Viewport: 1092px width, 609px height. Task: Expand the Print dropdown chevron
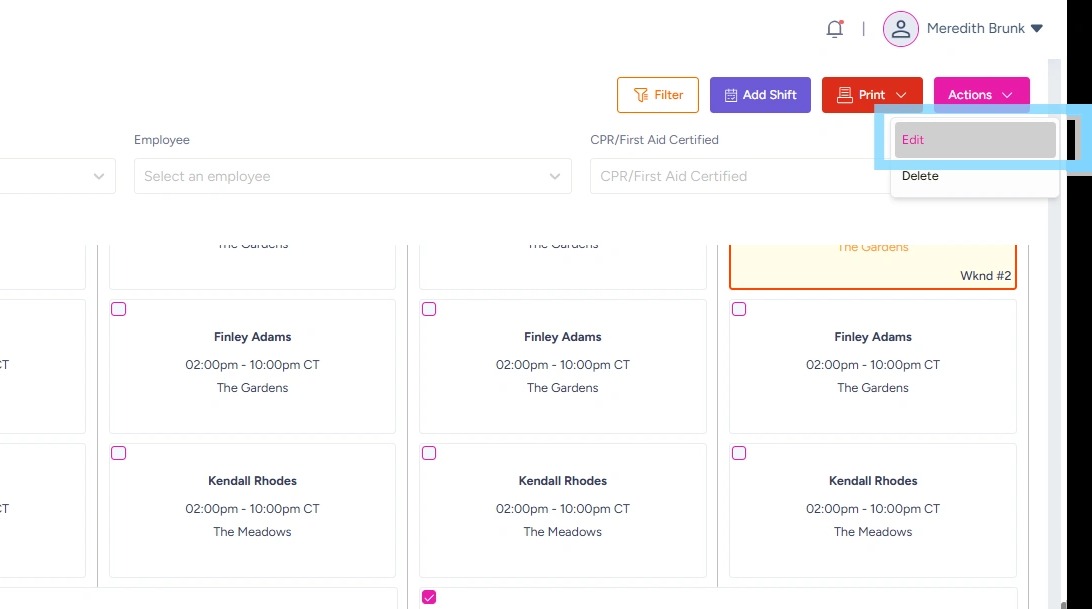tap(901, 95)
